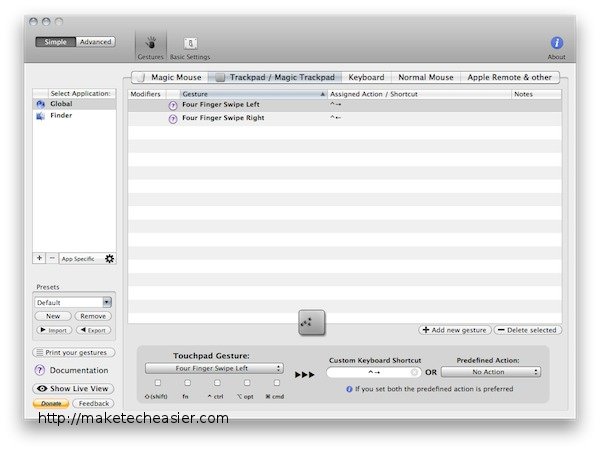The image size is (600, 452).
Task: Toggle the fn modifier checkbox
Action: click(188, 383)
